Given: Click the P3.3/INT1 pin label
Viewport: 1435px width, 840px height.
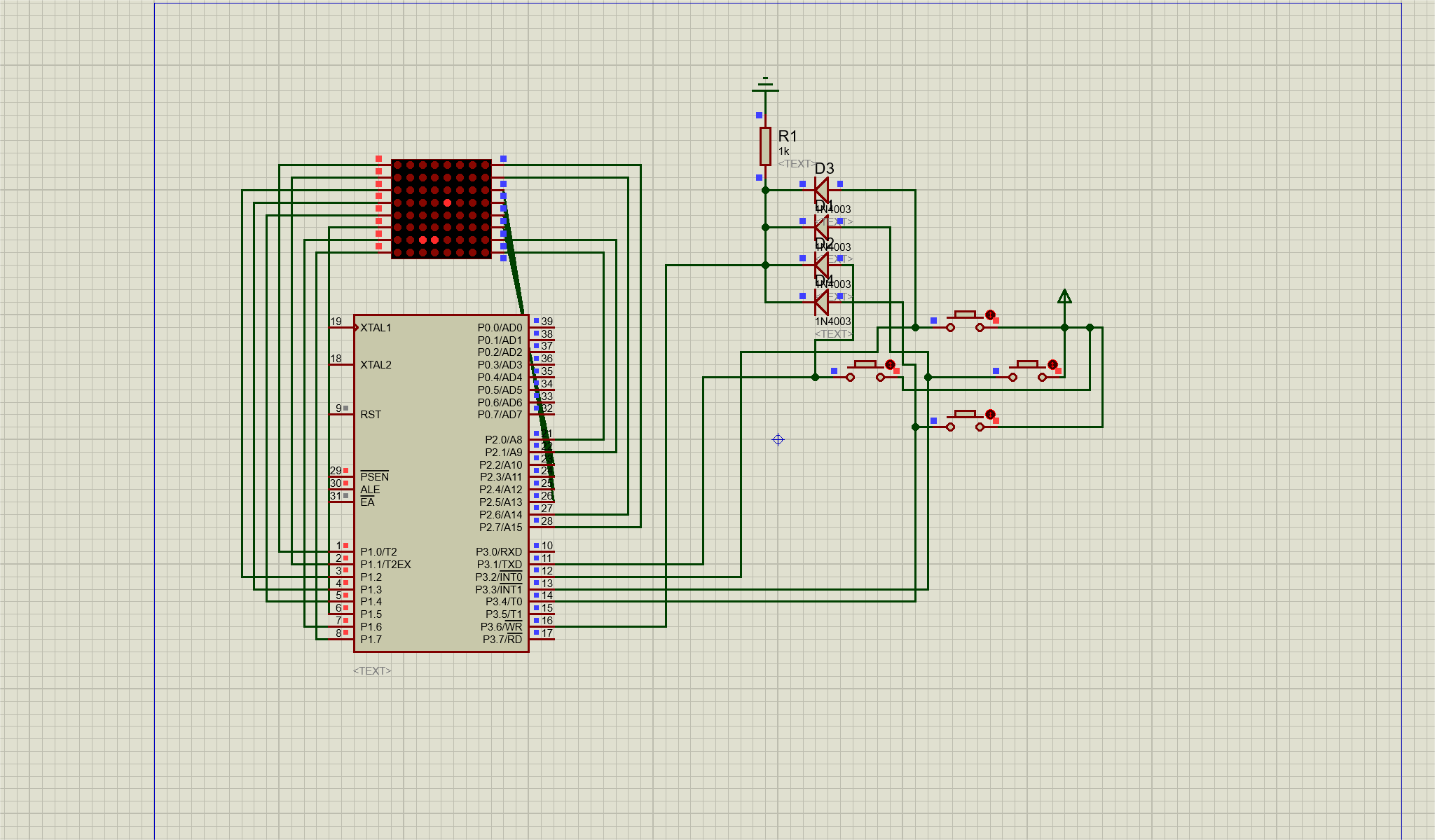Looking at the screenshot, I should click(x=499, y=589).
